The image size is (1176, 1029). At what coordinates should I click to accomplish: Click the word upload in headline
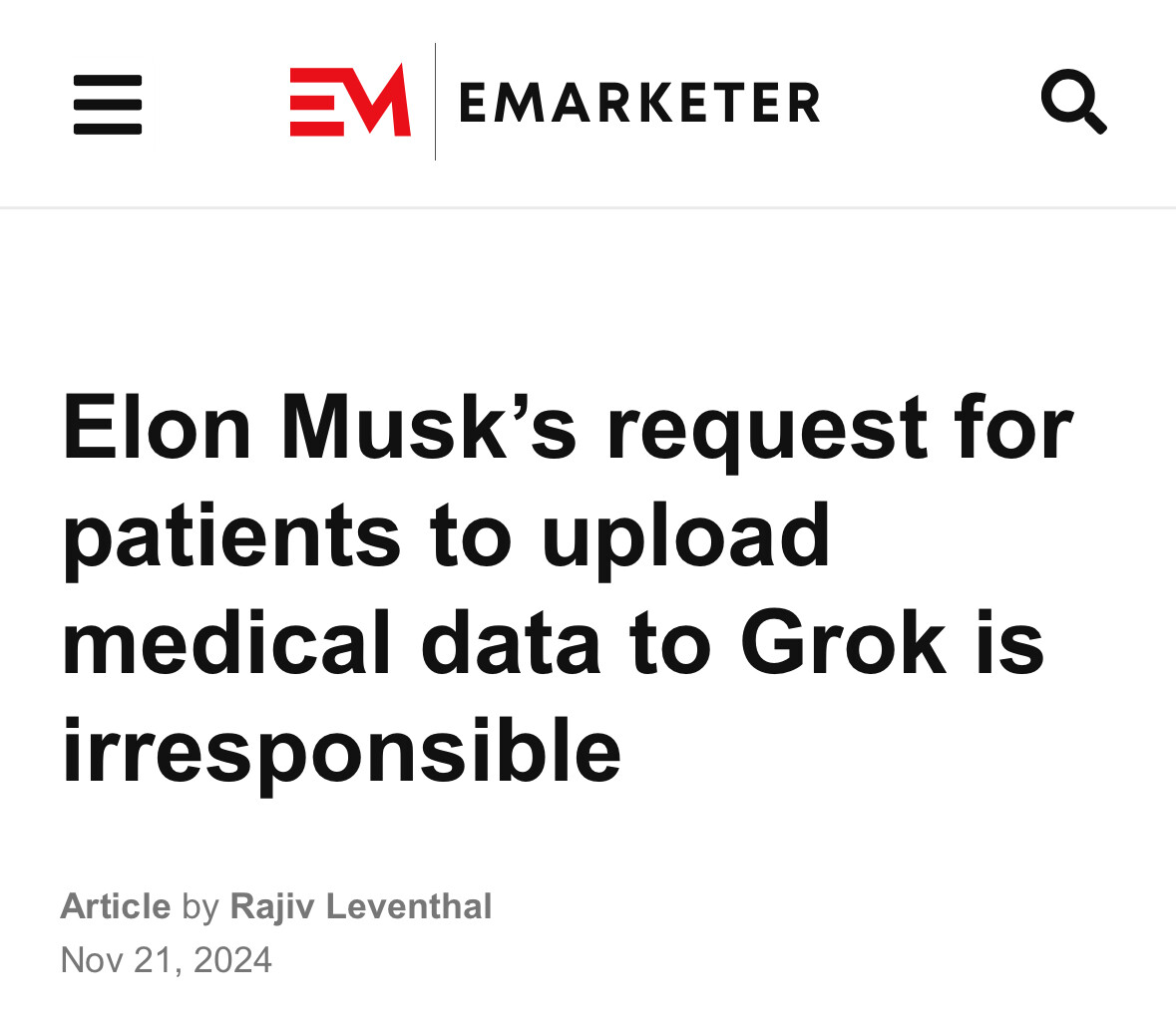tap(686, 538)
